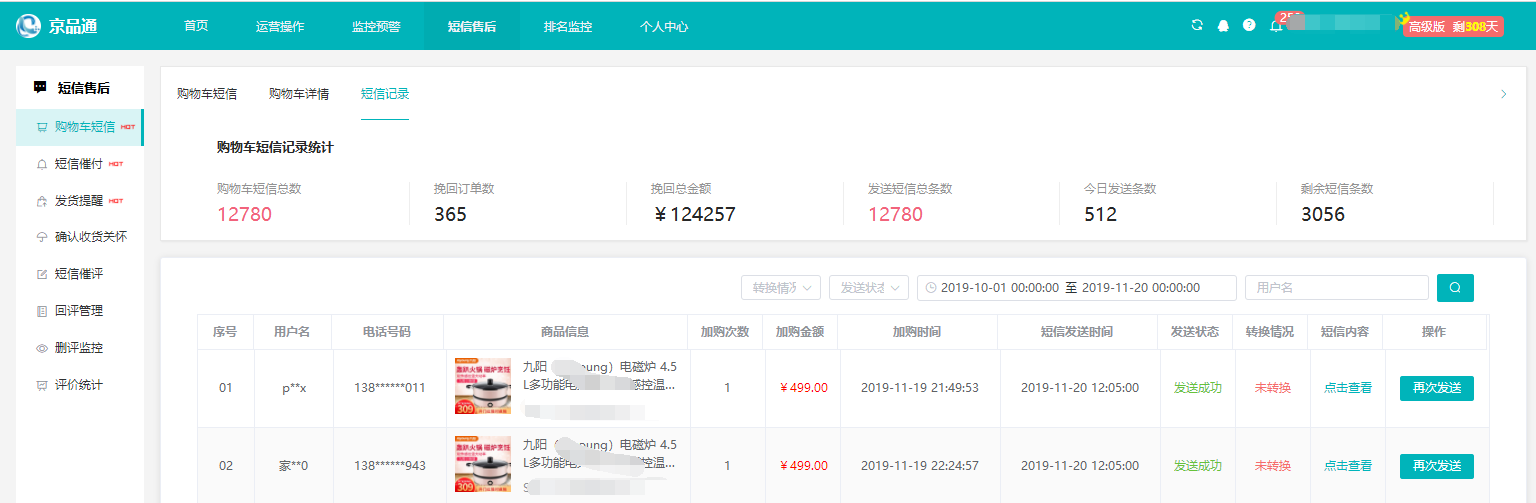Click 点击查看 link in row 02
1536x503 pixels.
point(1347,466)
